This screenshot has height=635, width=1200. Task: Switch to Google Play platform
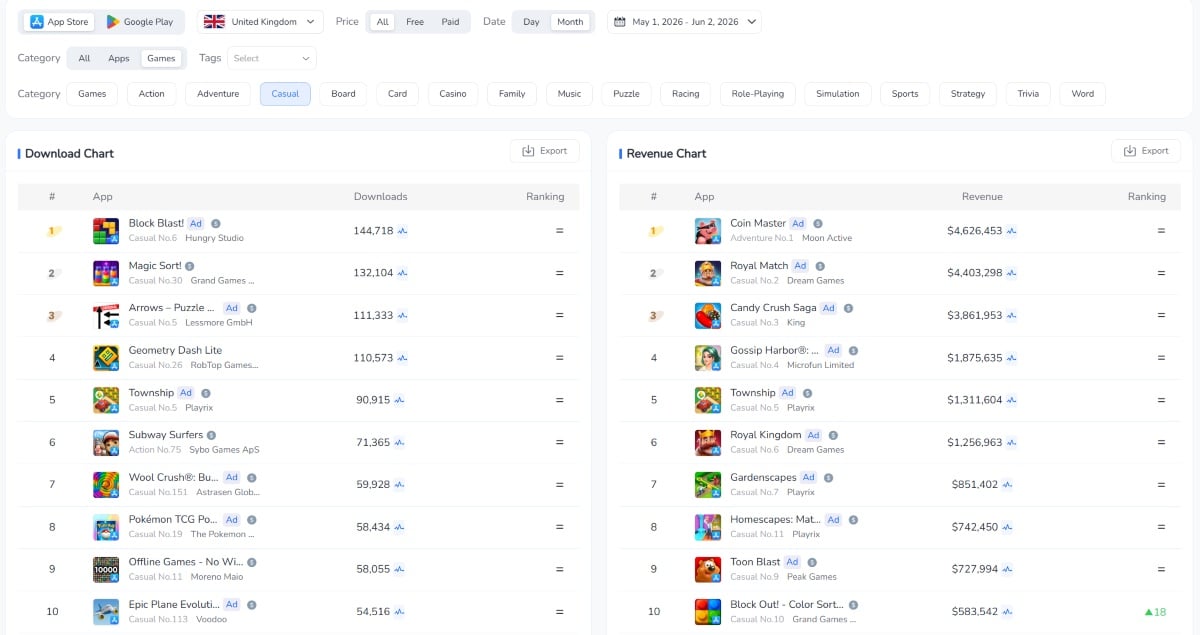140,22
